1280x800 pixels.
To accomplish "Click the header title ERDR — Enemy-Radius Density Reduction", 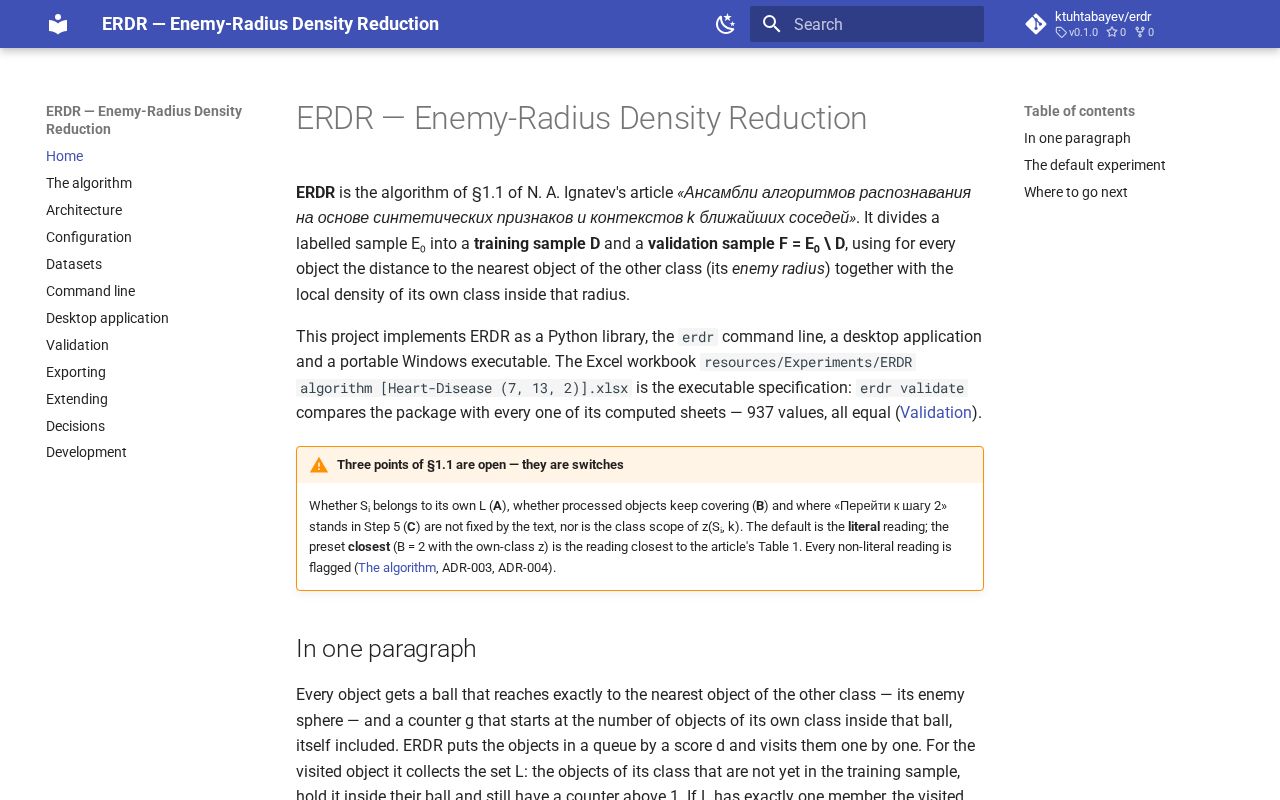I will [270, 24].
